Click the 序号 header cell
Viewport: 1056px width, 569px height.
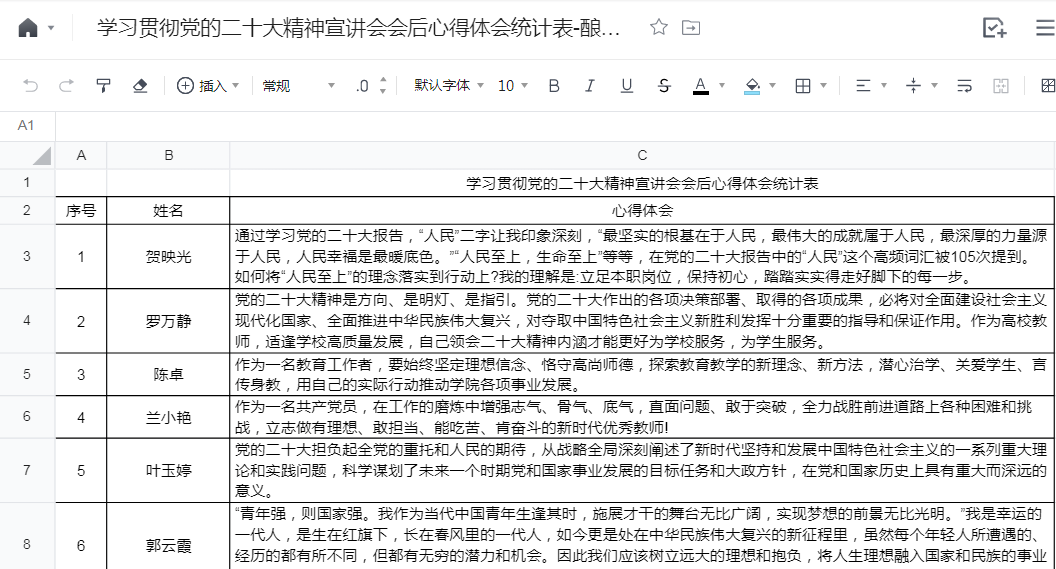(x=81, y=210)
